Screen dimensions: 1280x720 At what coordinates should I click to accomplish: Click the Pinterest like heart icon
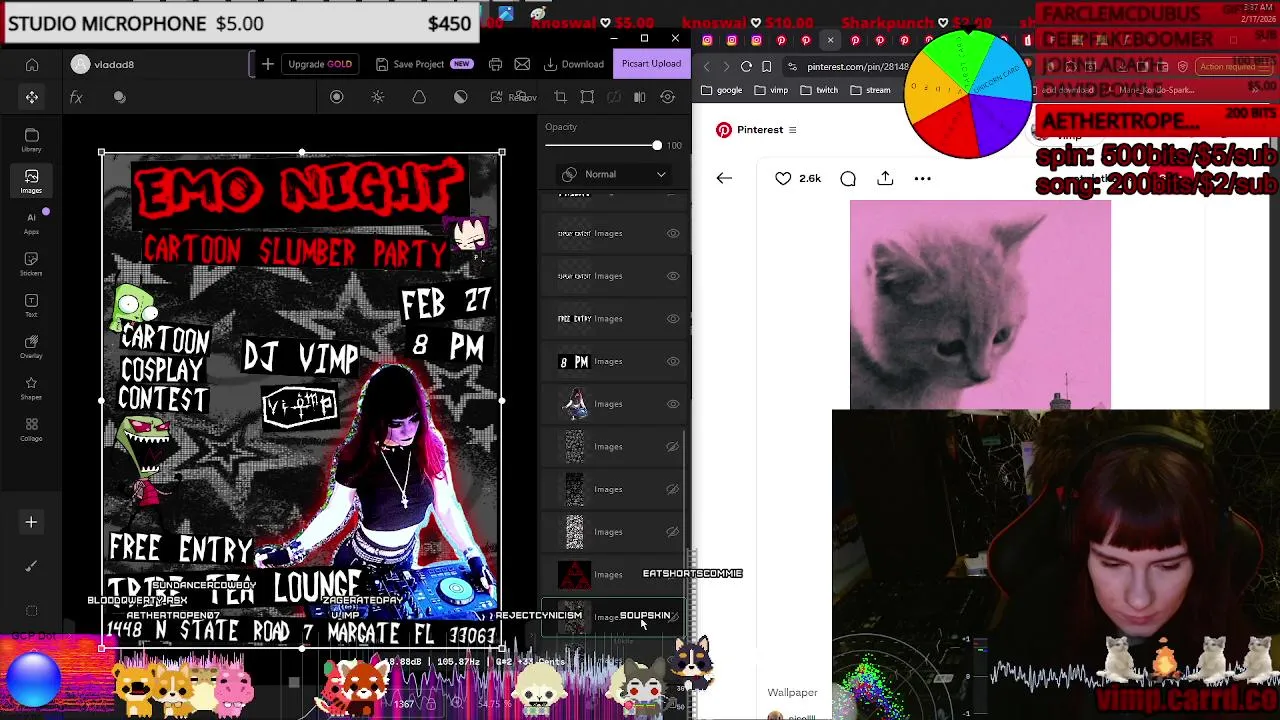click(783, 178)
